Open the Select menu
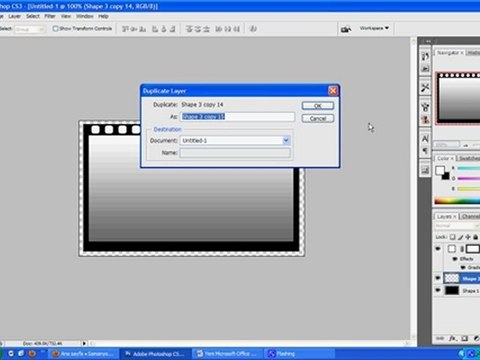Viewport: 480px width, 360px height. [33, 16]
